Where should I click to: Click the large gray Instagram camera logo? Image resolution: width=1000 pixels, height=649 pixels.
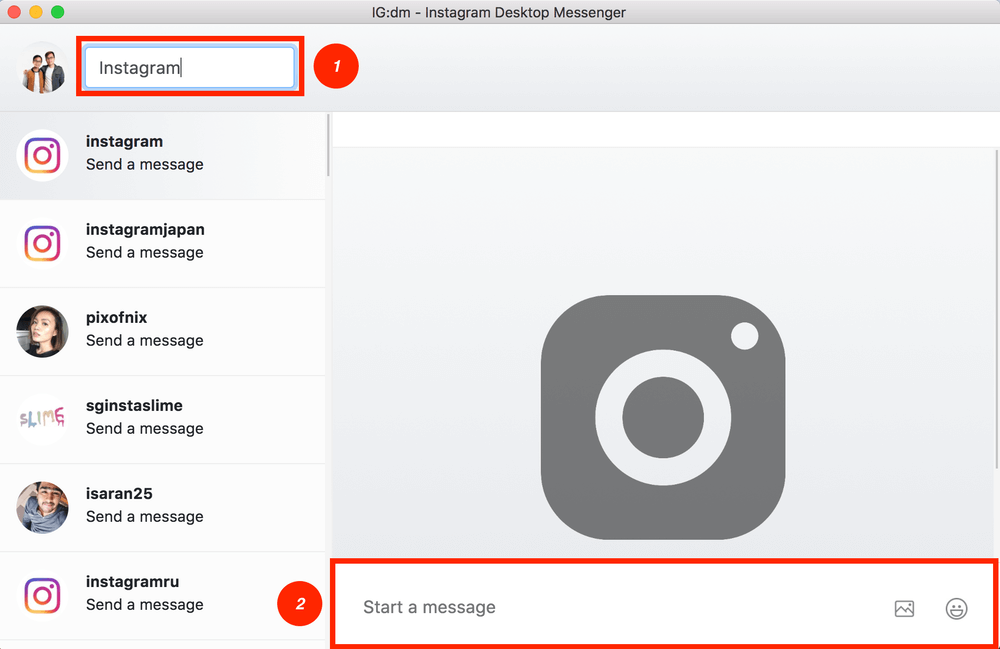coord(662,417)
